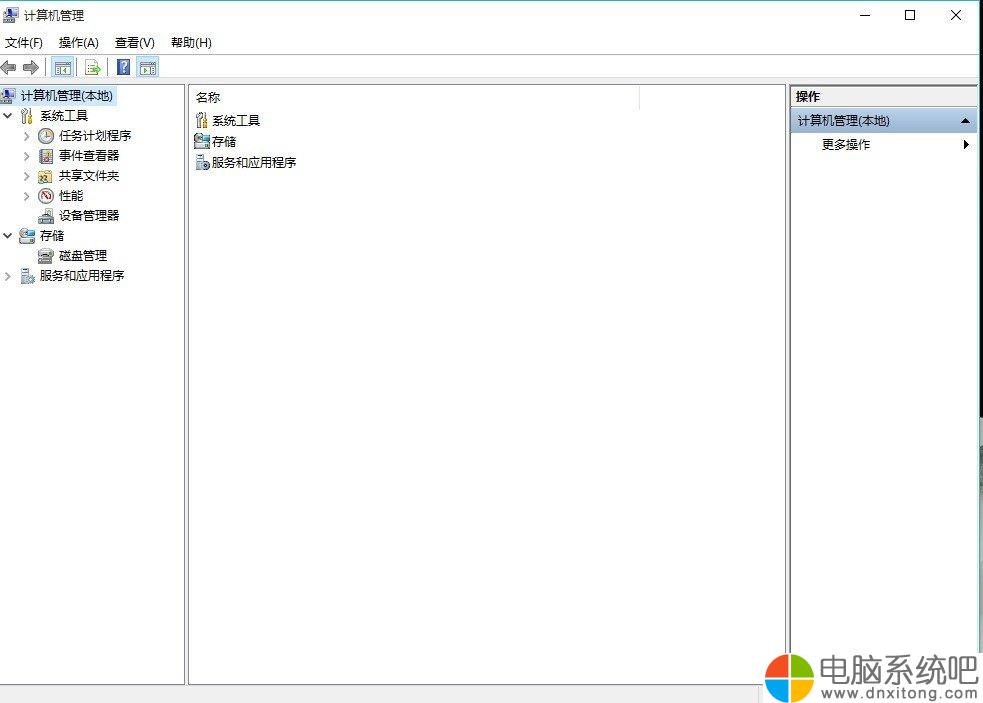Select 共享文件夹 in the tree
Viewport: 983px width, 703px height.
point(89,176)
